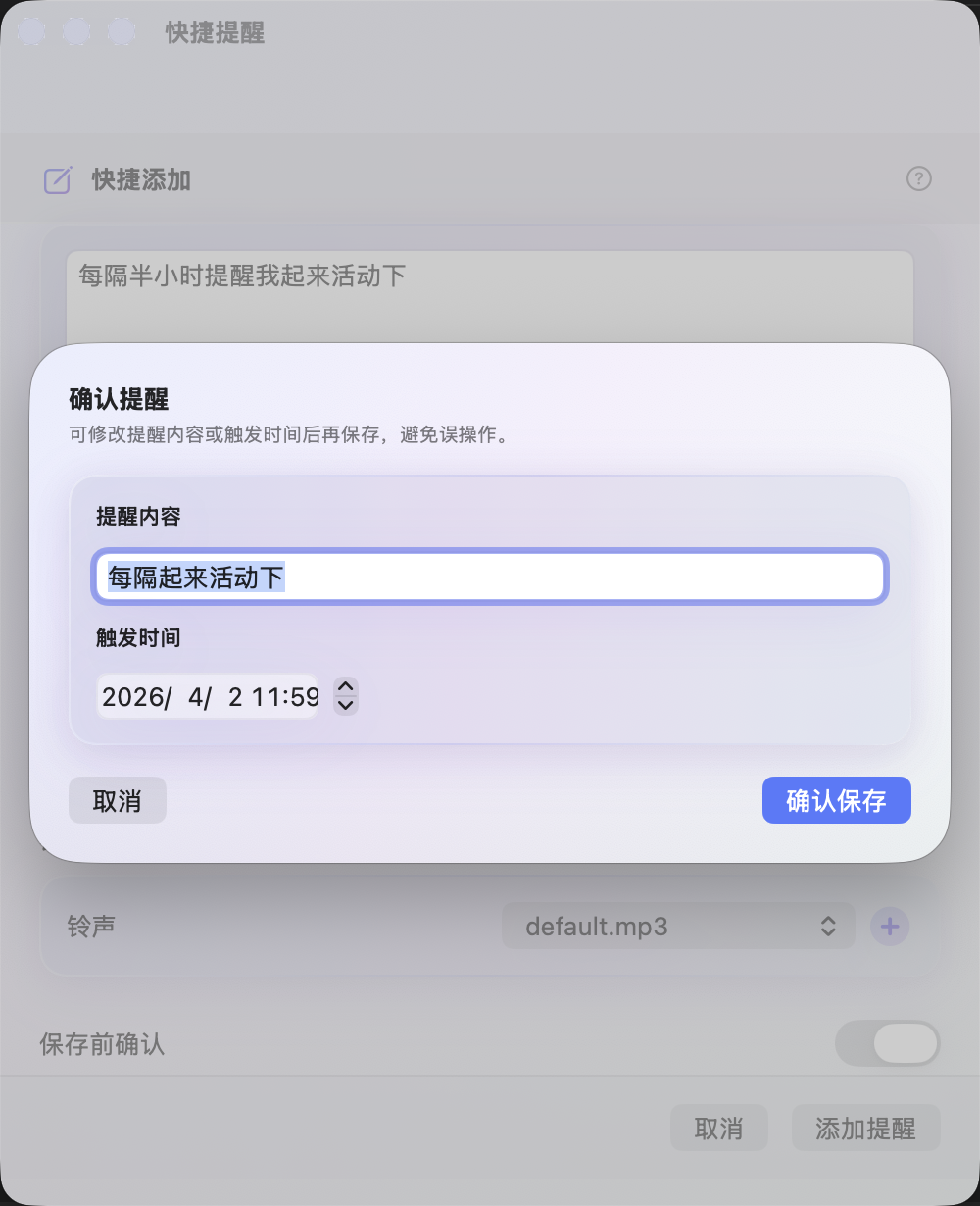Viewport: 980px width, 1206px height.
Task: Click the 提醒内容 text field
Action: 490,577
